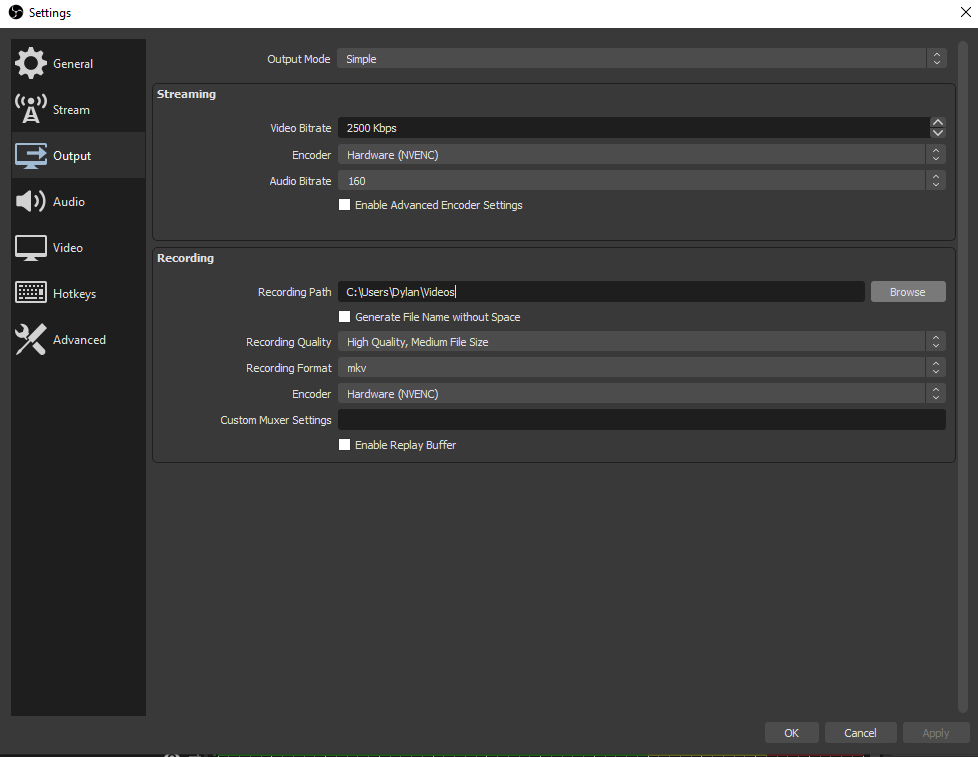Enable Replay Buffer checkbox
This screenshot has height=757, width=978.
pyautogui.click(x=344, y=445)
